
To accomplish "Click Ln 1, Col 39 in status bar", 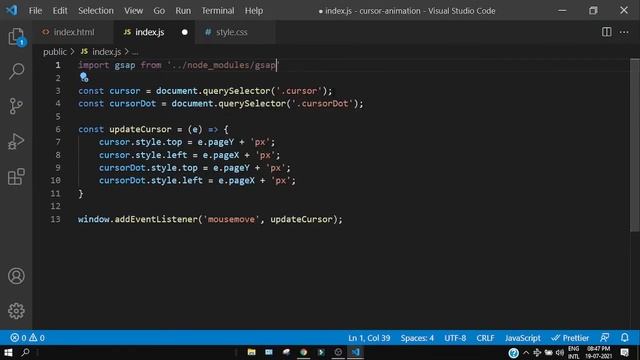I will (369, 338).
